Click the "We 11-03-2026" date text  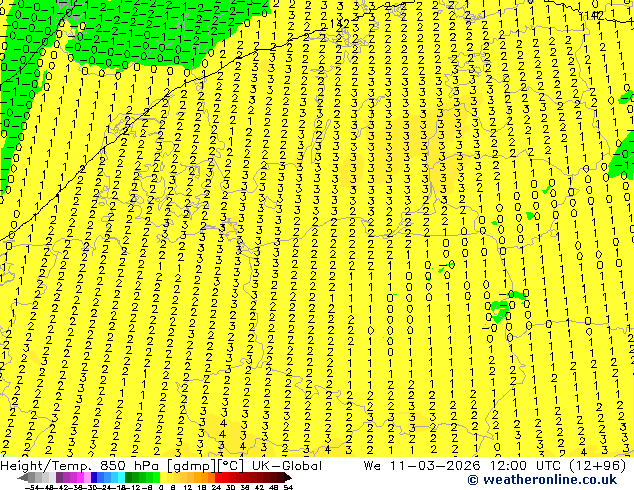(x=423, y=466)
